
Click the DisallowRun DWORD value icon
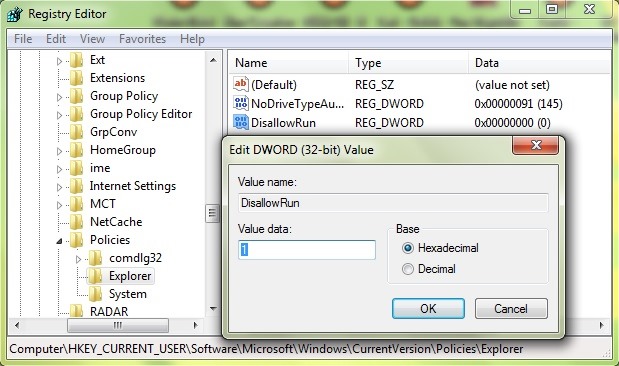click(x=240, y=122)
